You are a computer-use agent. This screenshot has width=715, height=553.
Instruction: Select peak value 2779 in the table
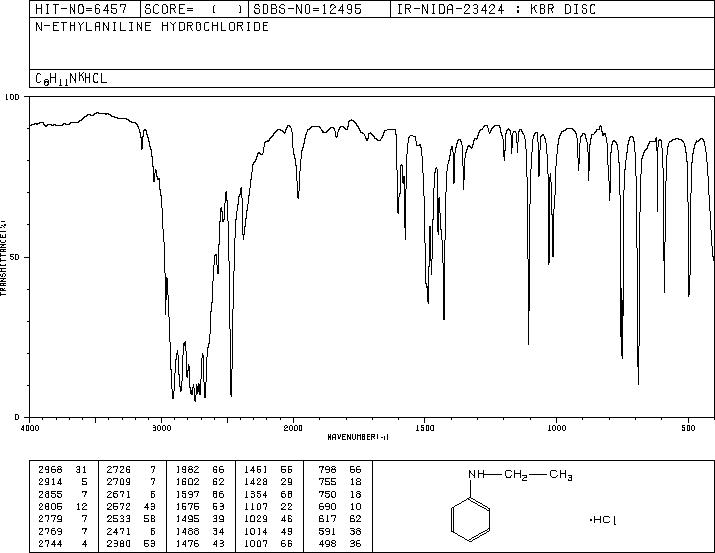pyautogui.click(x=50, y=519)
